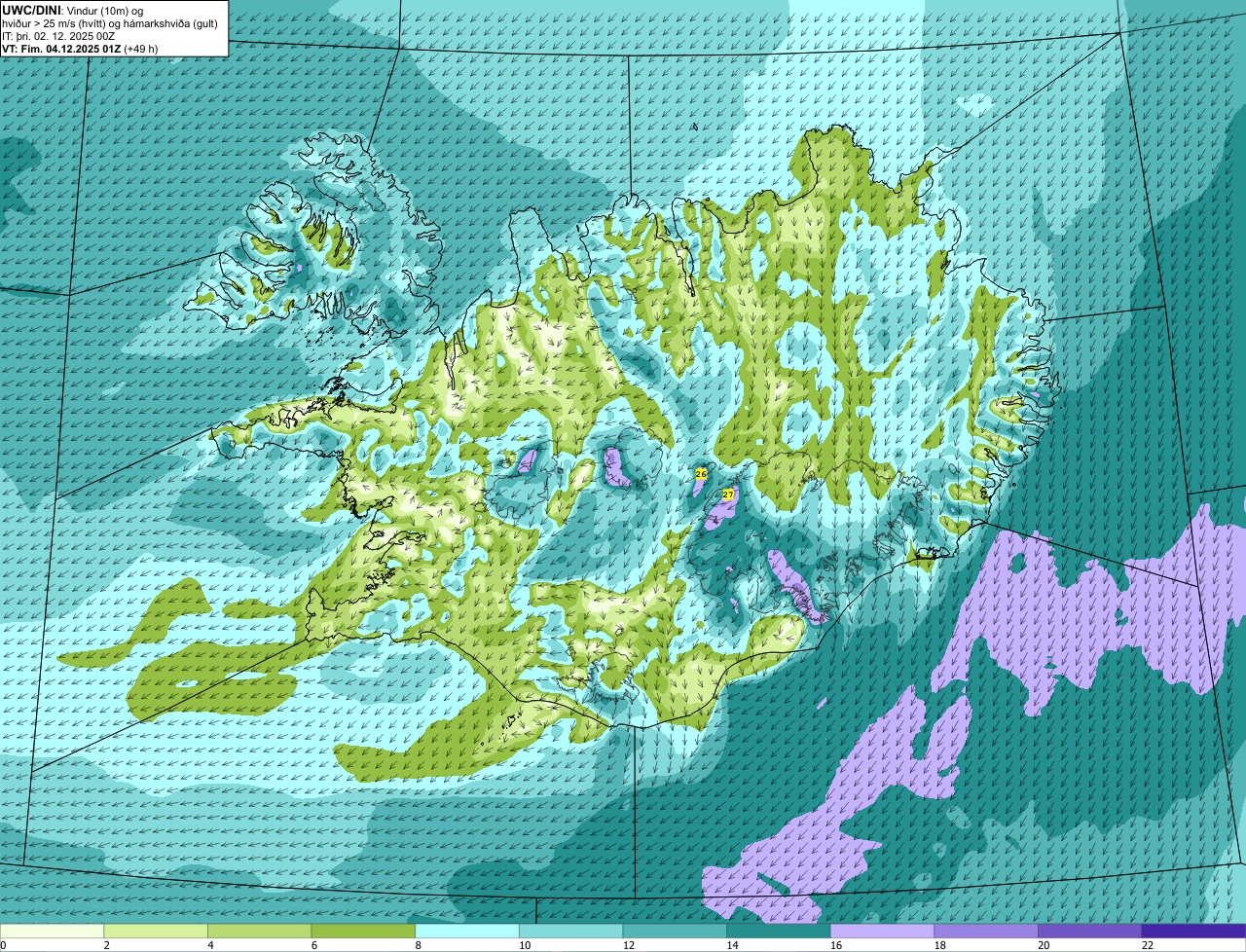
Task: Click the scale value 16
Action: pyautogui.click(x=835, y=945)
